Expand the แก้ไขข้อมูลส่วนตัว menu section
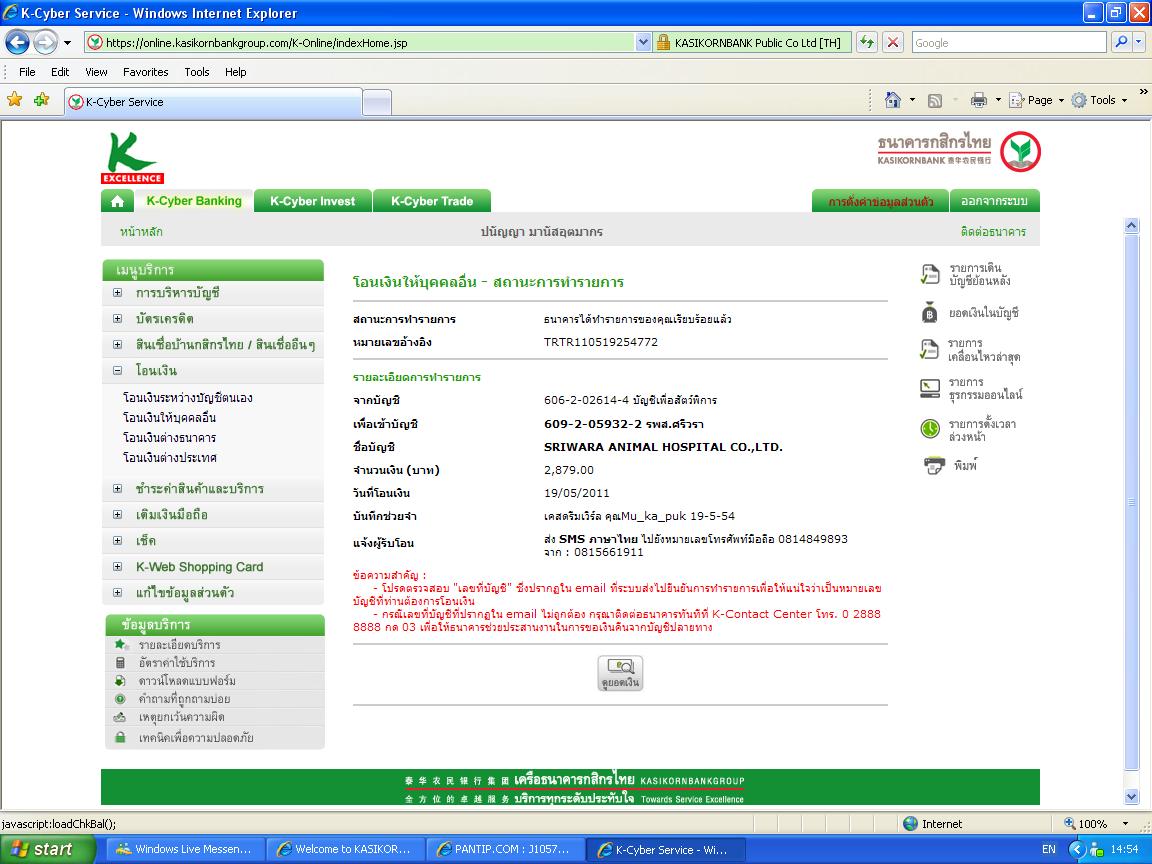 [x=118, y=593]
